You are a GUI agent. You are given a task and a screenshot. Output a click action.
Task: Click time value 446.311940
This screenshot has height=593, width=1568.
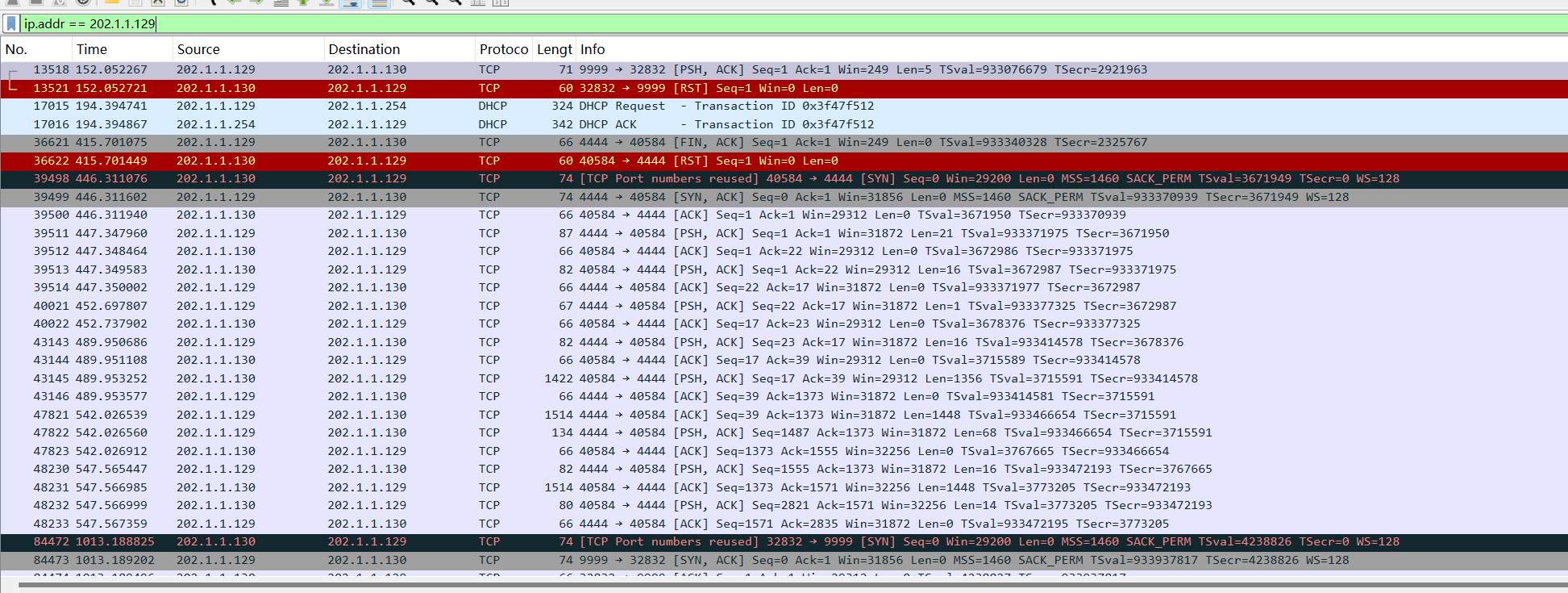(x=111, y=215)
